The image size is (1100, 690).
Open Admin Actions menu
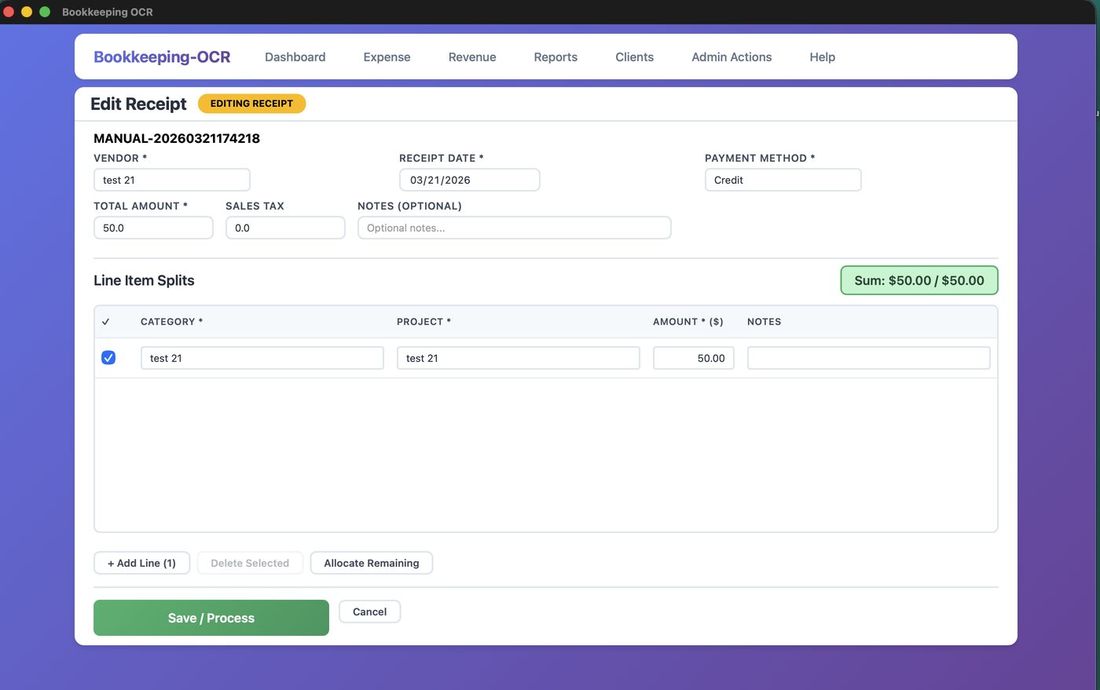[x=731, y=57]
